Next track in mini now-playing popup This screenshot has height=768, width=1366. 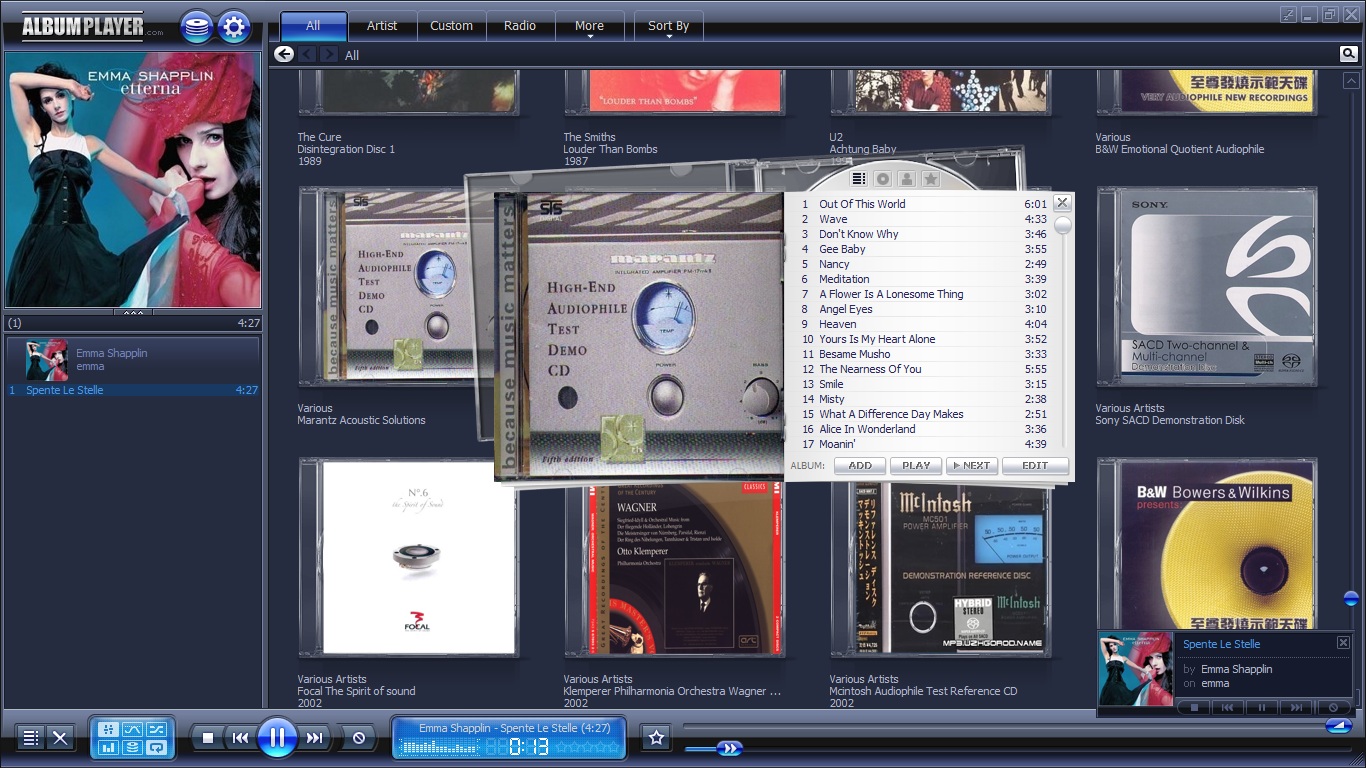(1297, 707)
